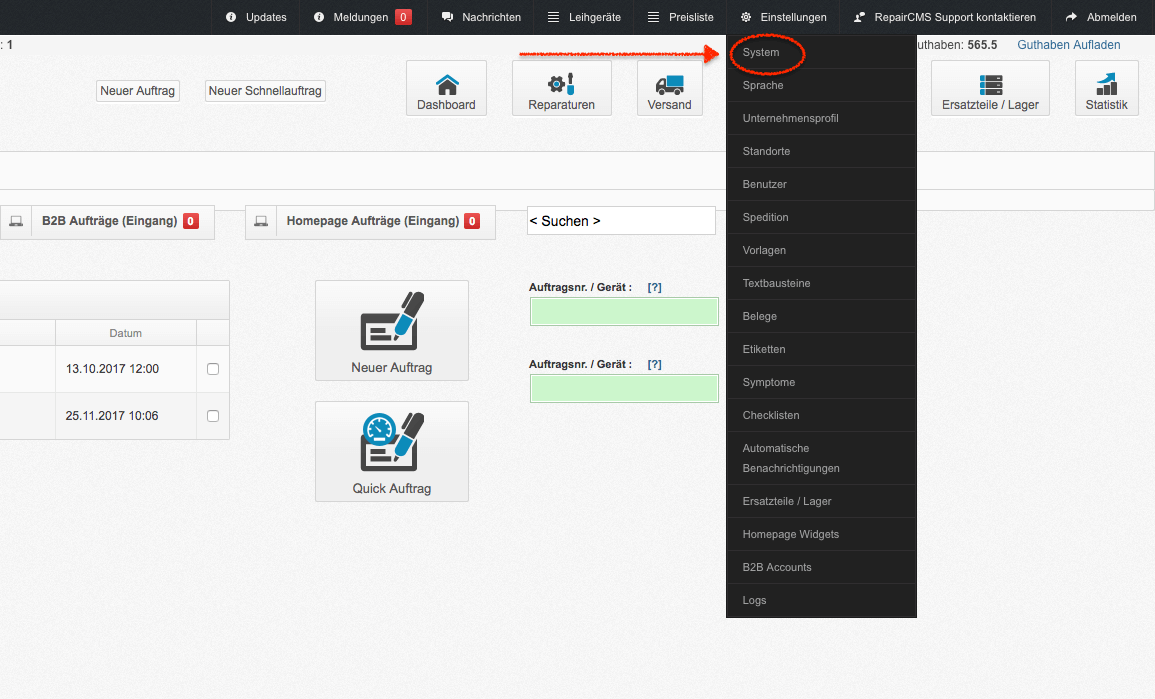Click the Einstellungen gear icon
The width and height of the screenshot is (1155, 699).
(746, 17)
